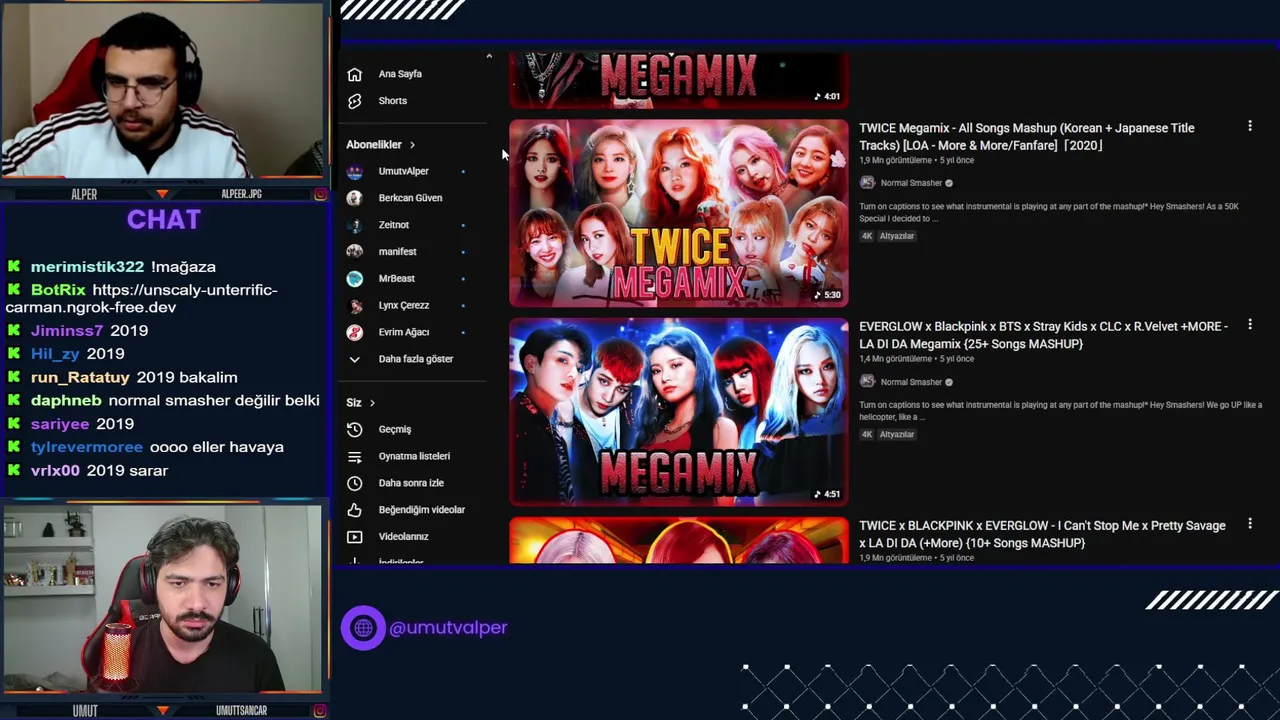Select Geçmiş menu item
Screen dimensions: 1280x720
[395, 429]
